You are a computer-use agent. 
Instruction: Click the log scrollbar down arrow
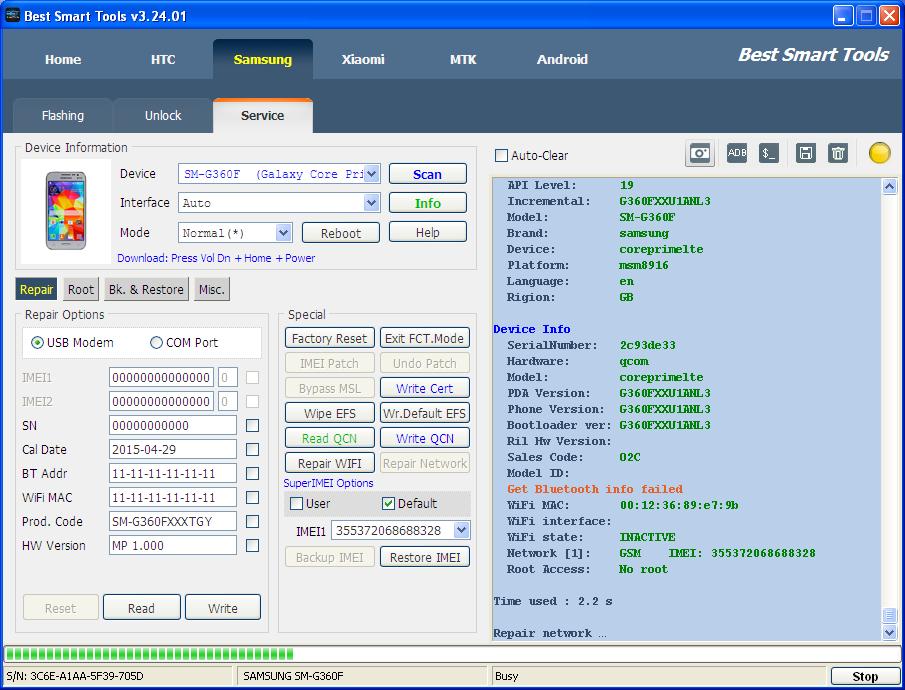point(889,632)
